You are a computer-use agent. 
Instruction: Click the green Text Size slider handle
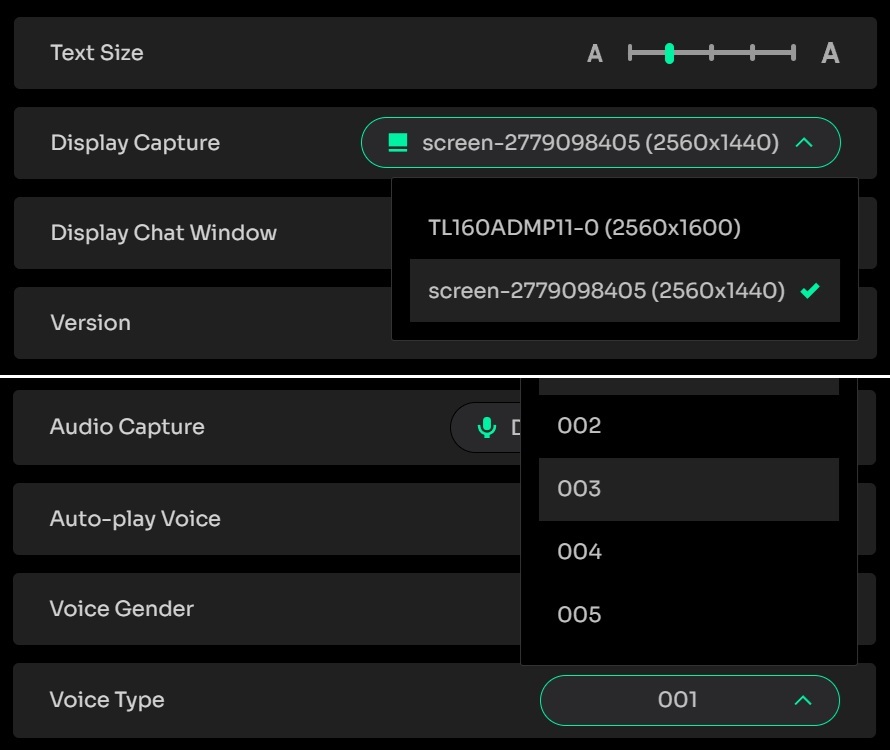tap(670, 53)
